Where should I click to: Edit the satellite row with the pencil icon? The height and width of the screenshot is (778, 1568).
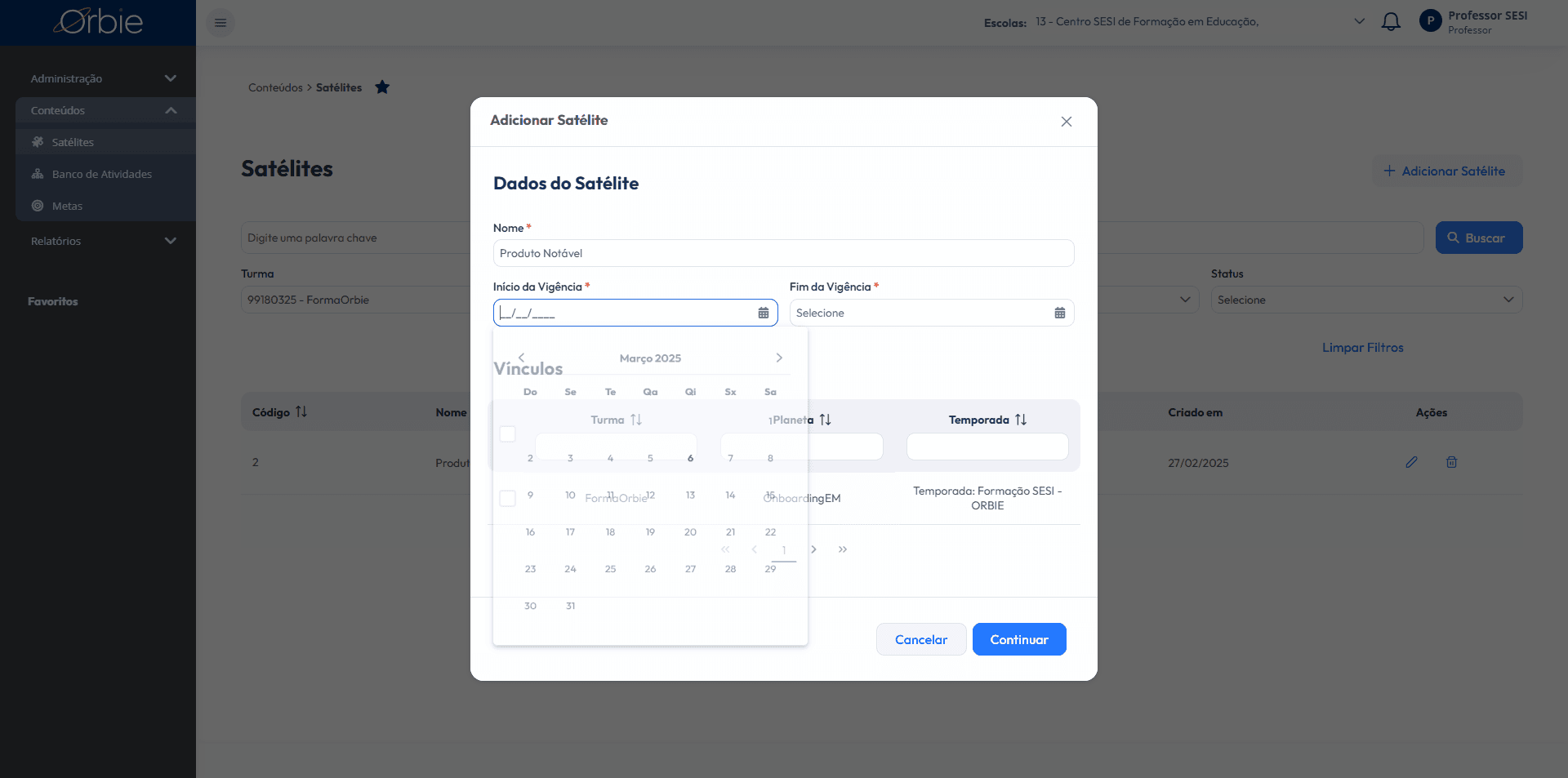[x=1411, y=462]
